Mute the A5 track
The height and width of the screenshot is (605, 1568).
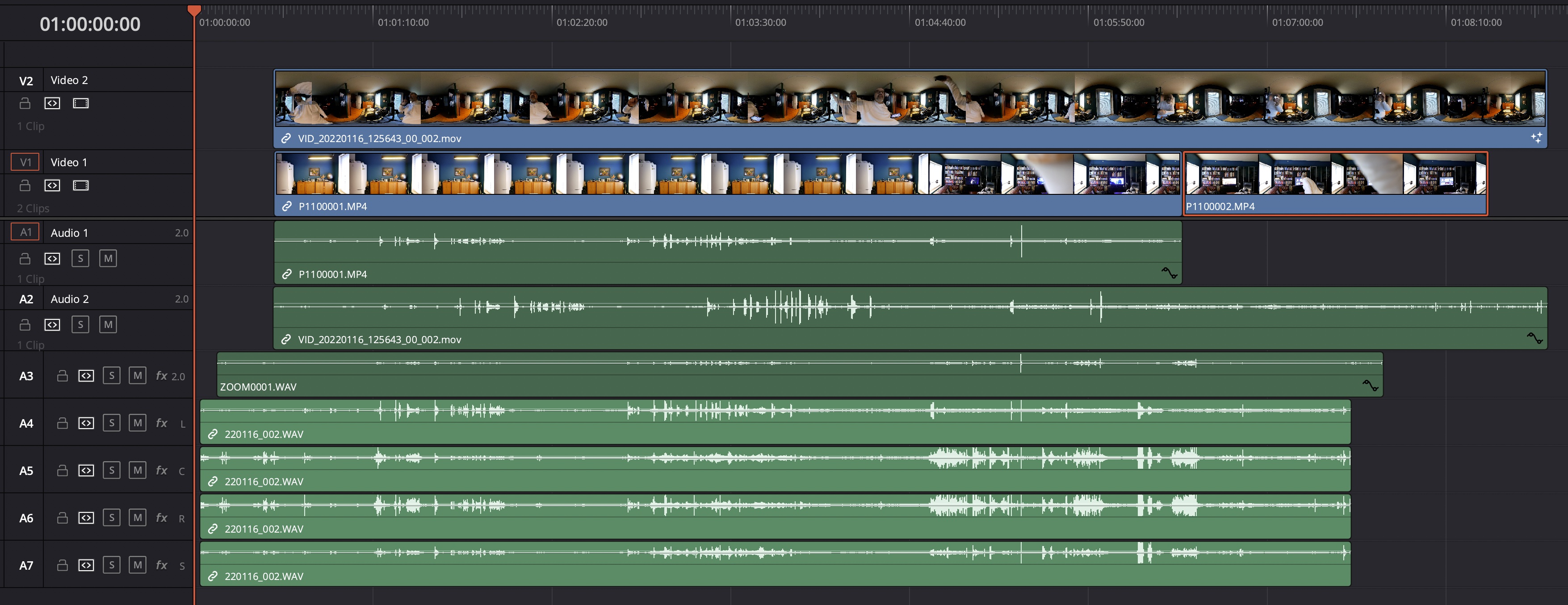(x=138, y=471)
